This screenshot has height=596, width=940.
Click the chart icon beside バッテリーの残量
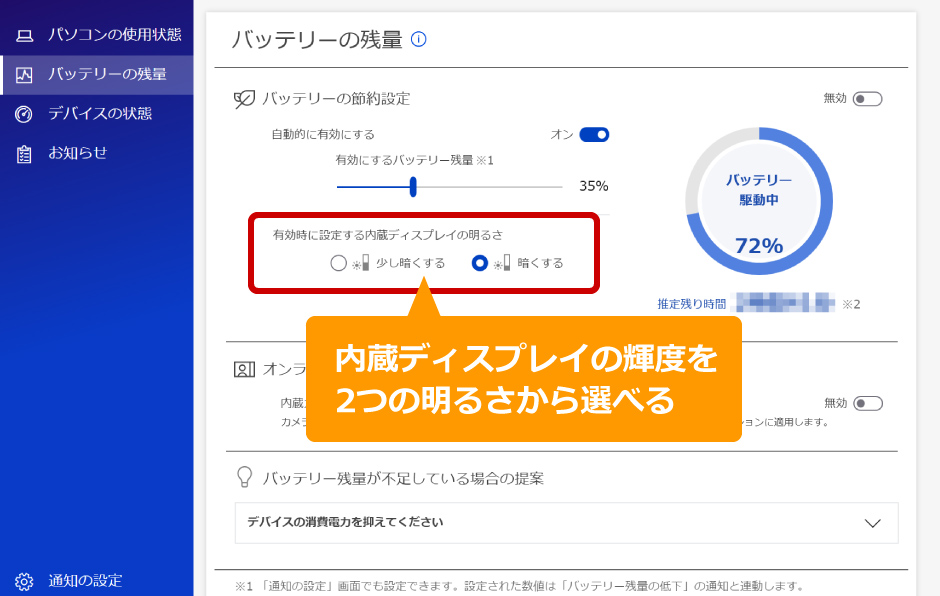(24, 75)
